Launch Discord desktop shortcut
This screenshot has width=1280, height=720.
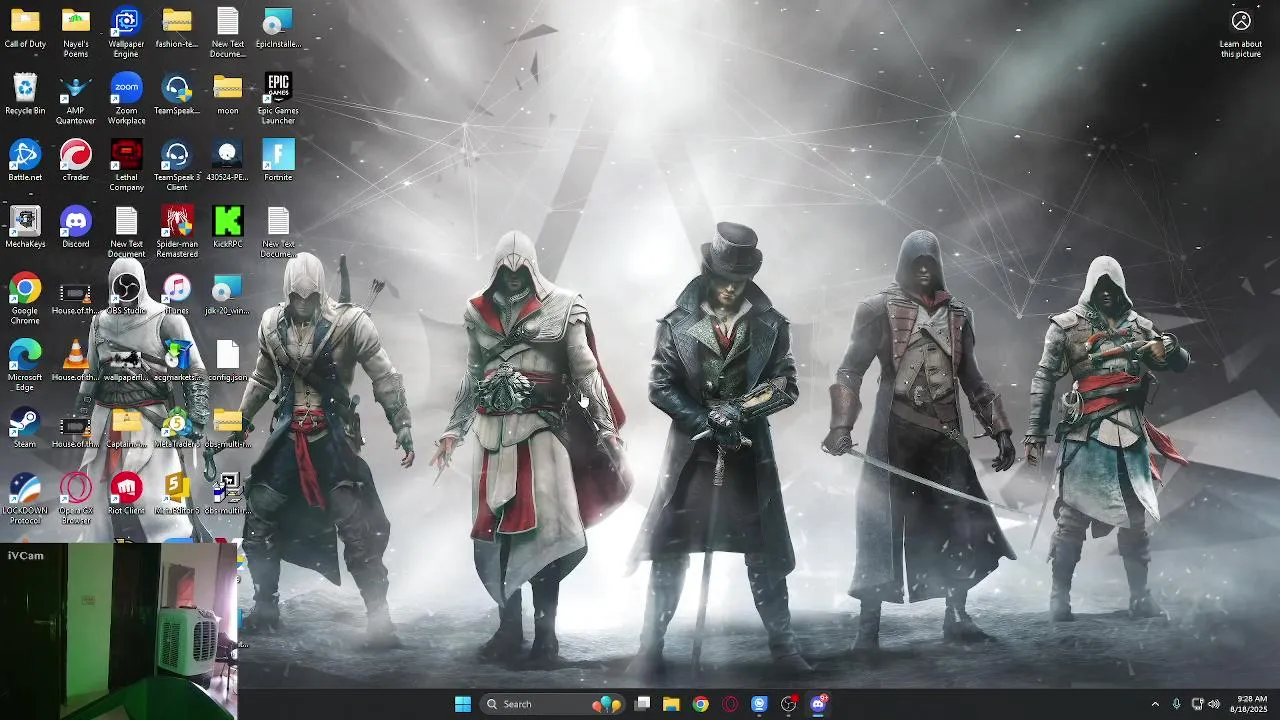click(75, 228)
